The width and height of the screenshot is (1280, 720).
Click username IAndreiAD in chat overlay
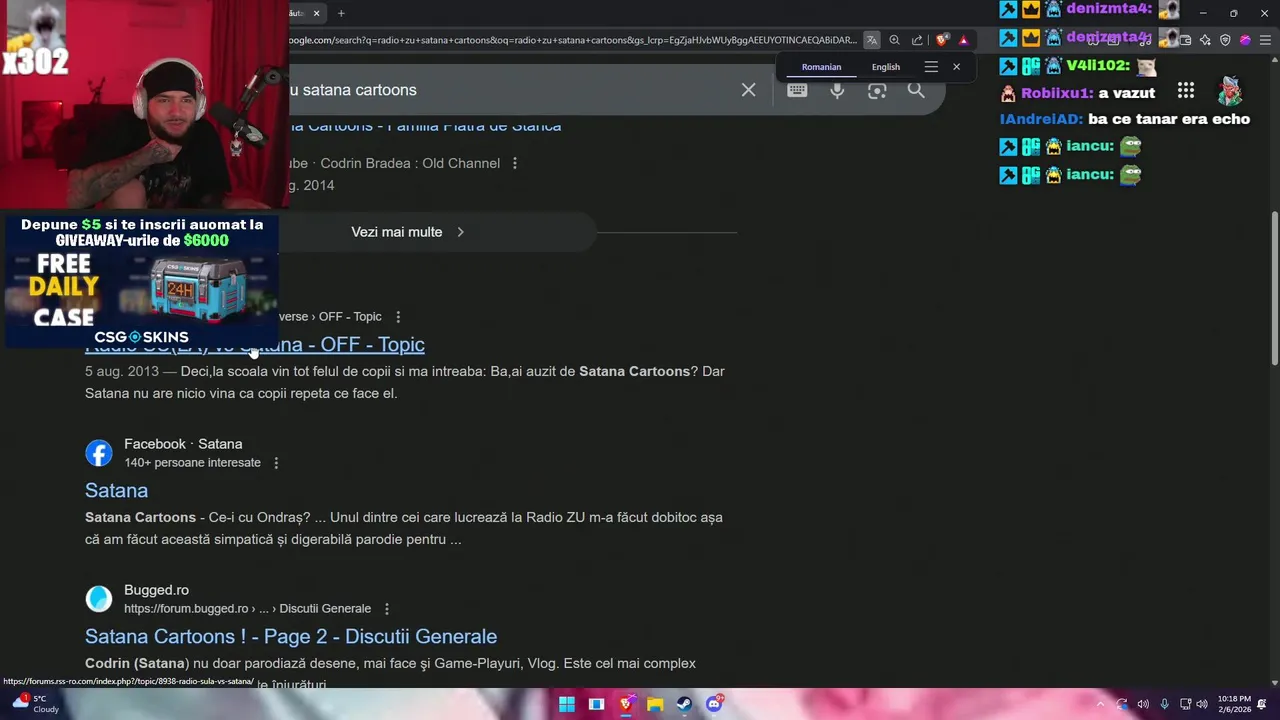(x=1040, y=119)
